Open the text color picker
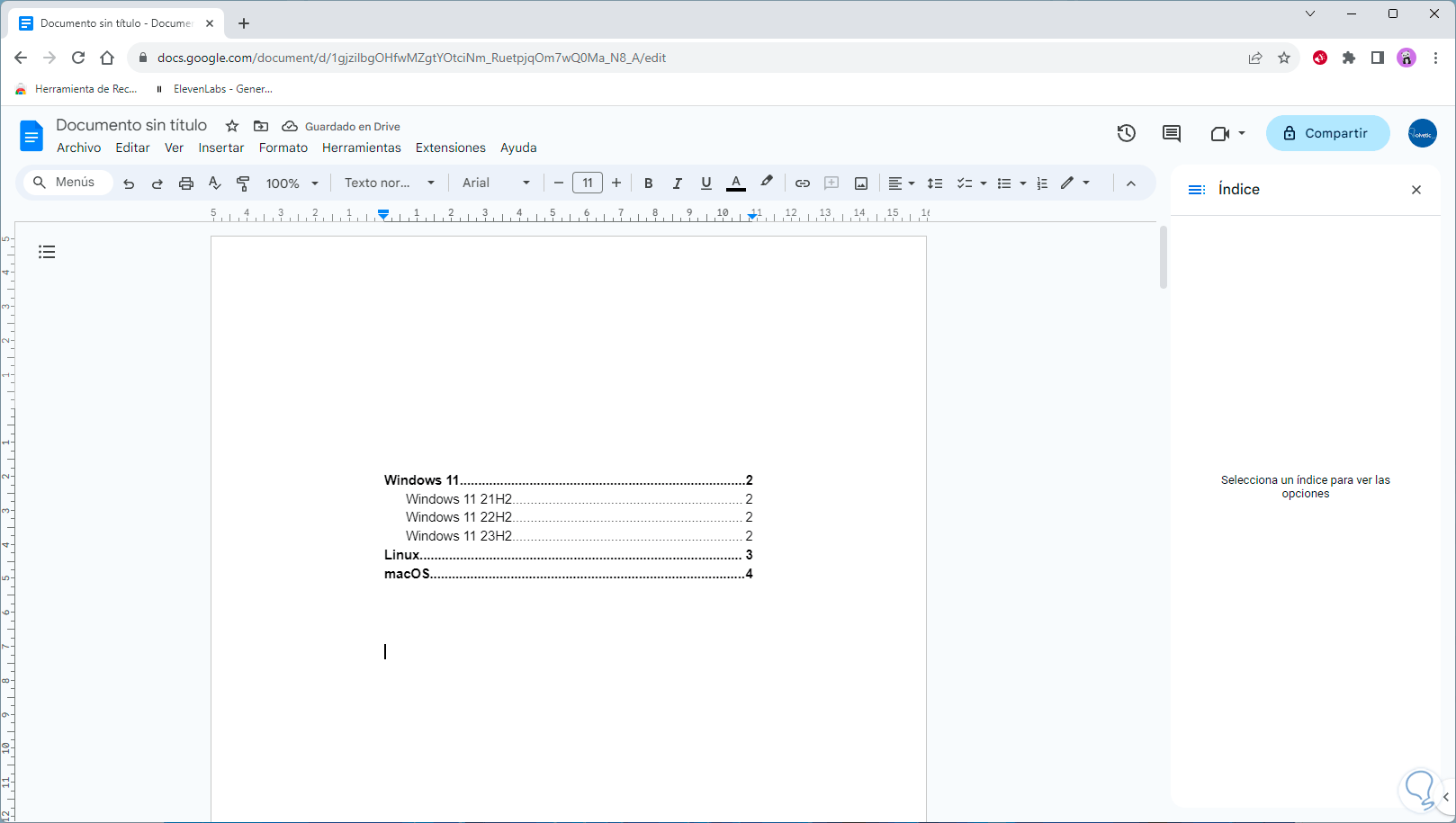1456x823 pixels. coord(736,183)
